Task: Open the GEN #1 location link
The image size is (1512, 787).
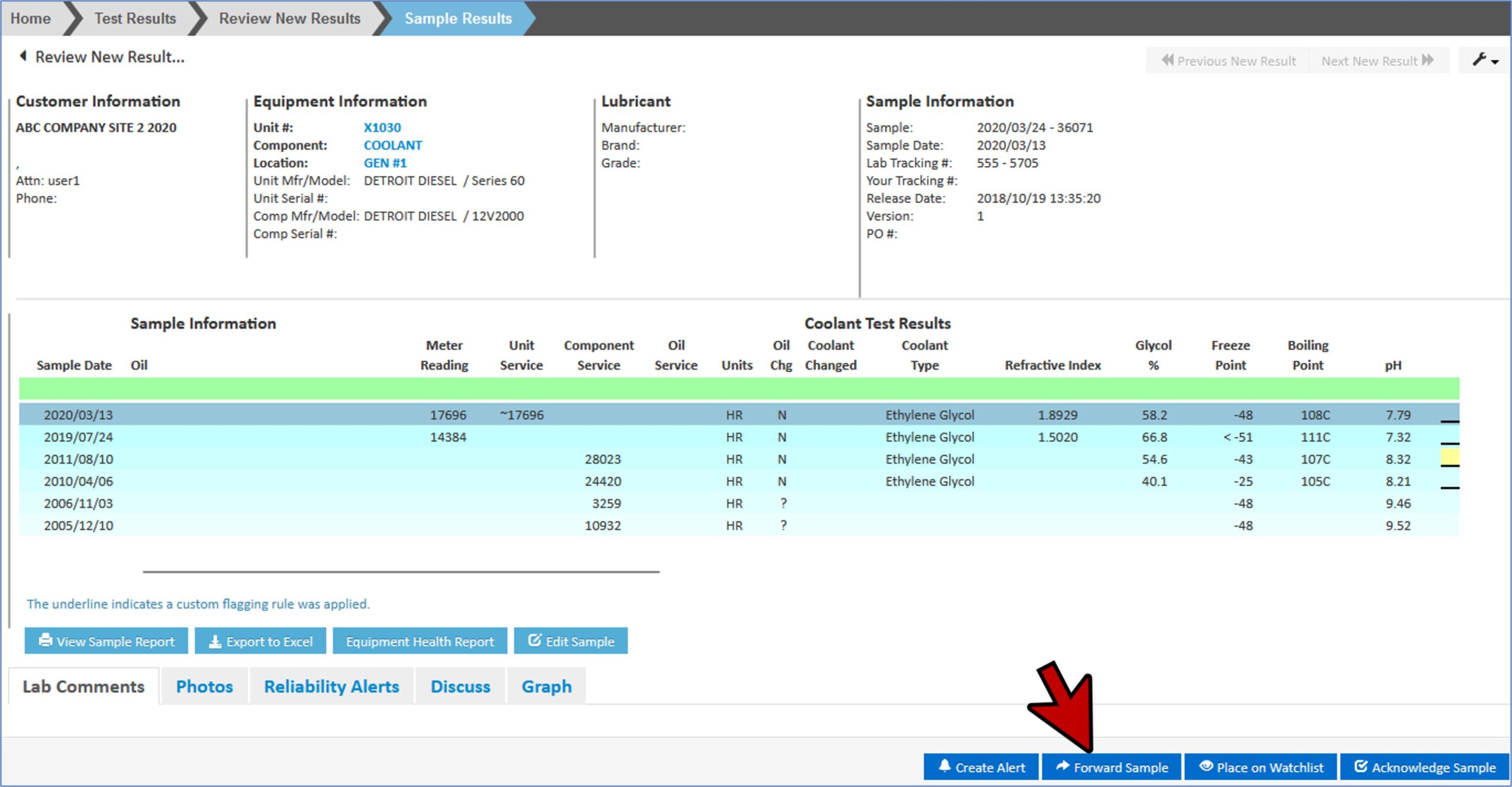Action: tap(385, 163)
